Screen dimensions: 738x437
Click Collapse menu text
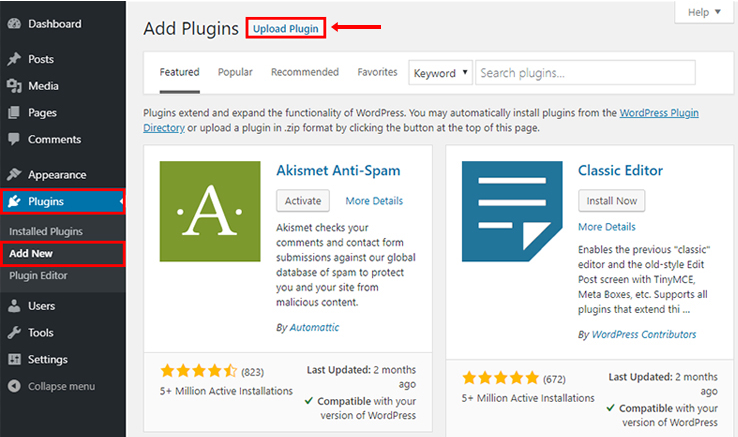pos(62,386)
